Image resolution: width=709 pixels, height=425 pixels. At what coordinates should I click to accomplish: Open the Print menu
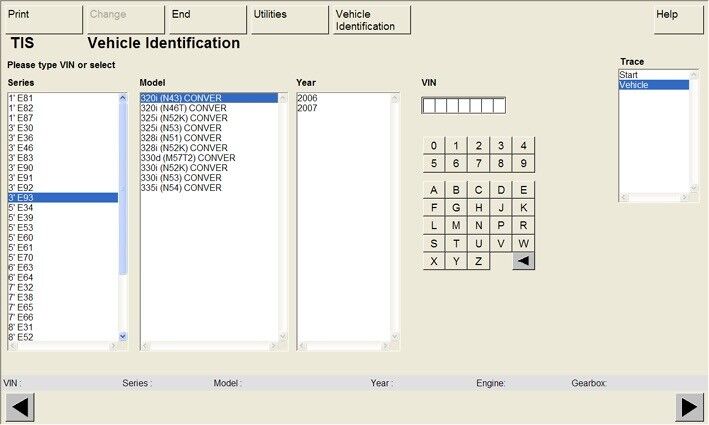click(42, 19)
